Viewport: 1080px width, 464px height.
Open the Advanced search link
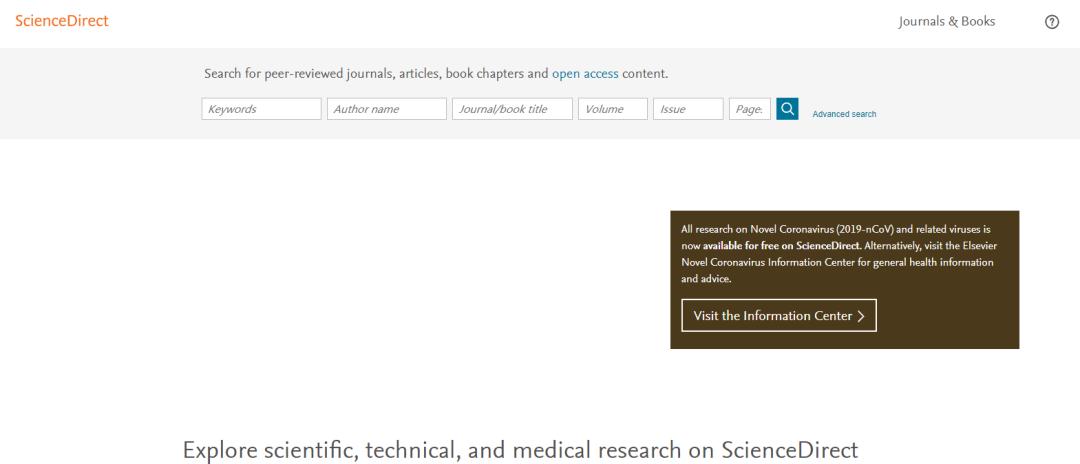pyautogui.click(x=844, y=114)
